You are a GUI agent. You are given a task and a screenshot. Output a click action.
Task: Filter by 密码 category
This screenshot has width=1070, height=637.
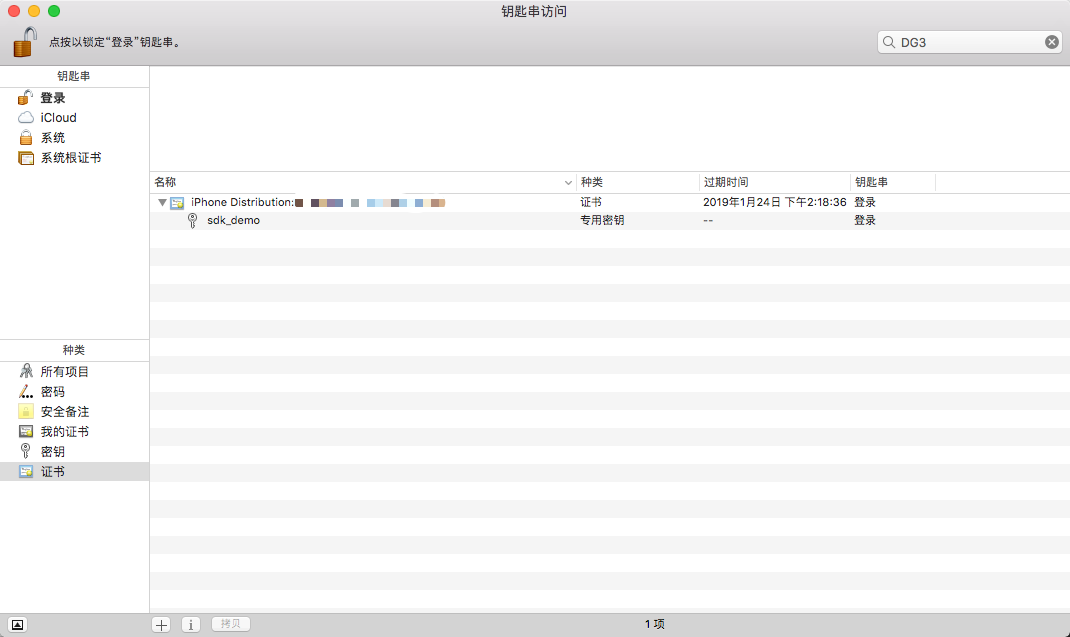point(52,392)
